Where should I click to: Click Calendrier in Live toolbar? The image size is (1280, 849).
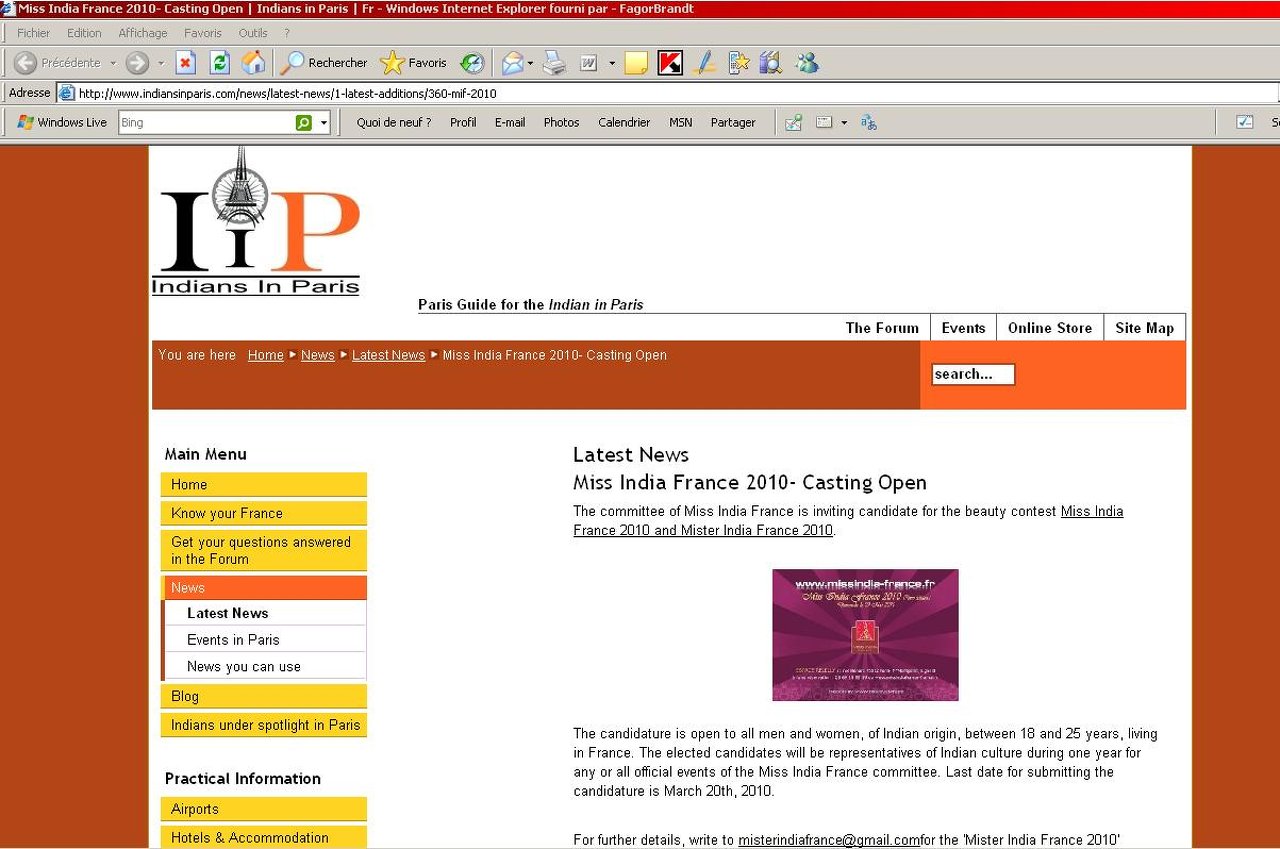[x=624, y=123]
